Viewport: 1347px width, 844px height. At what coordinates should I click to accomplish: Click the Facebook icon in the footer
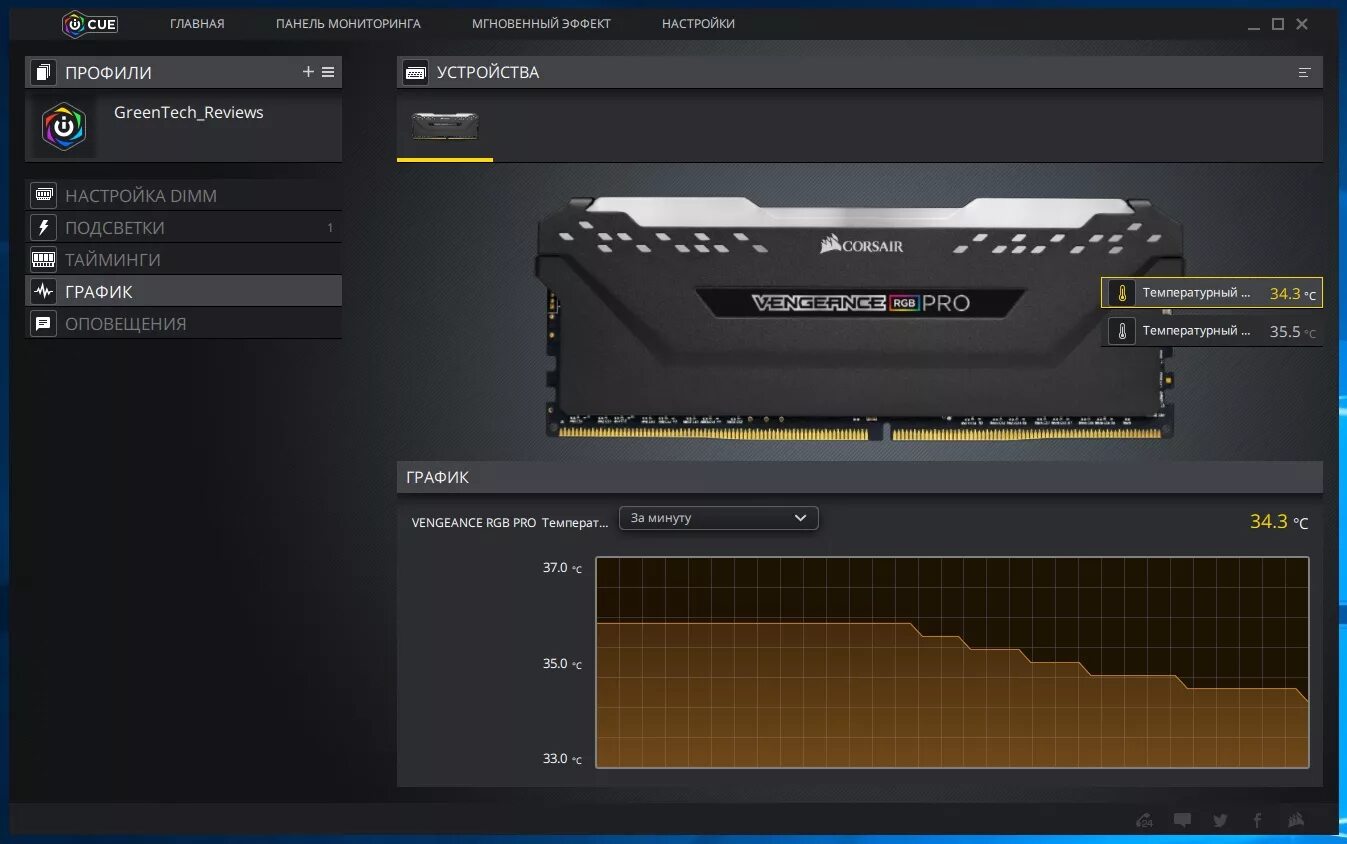click(x=1256, y=820)
